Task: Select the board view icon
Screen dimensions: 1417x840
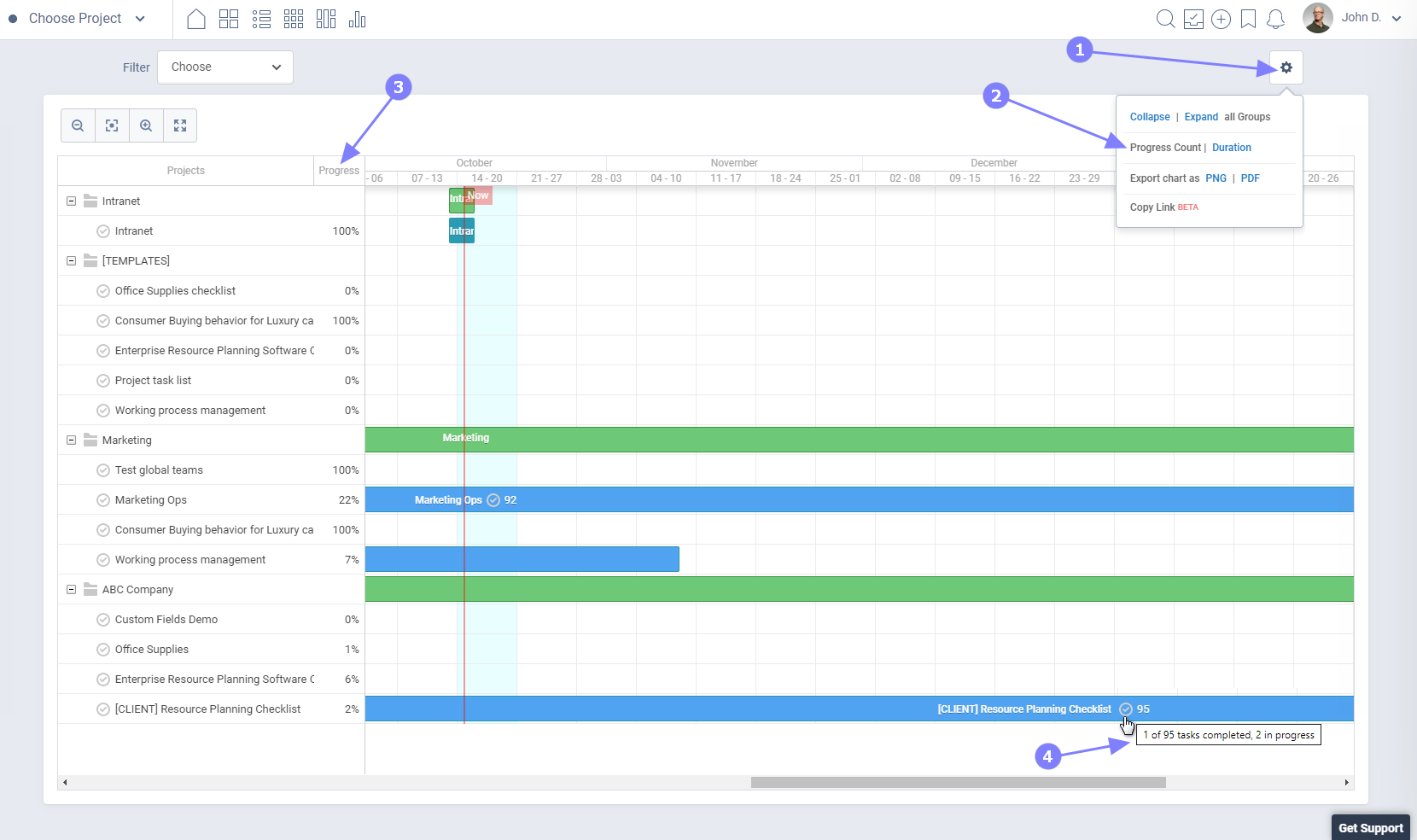Action: (229, 19)
